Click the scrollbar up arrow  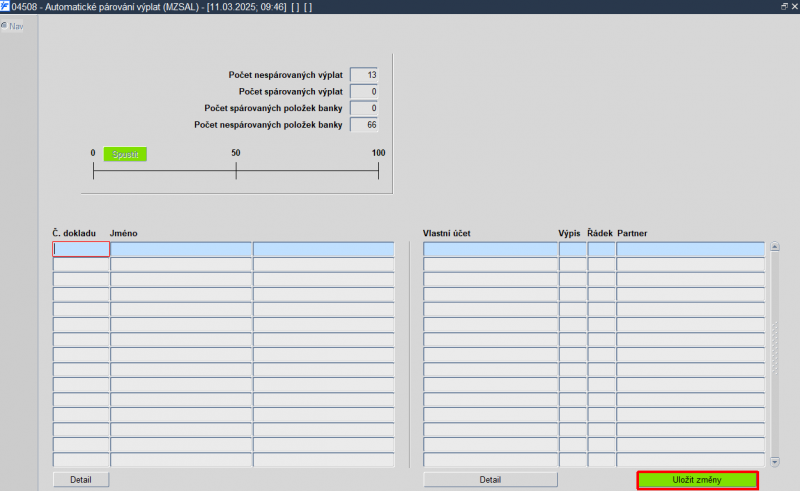pyautogui.click(x=774, y=247)
